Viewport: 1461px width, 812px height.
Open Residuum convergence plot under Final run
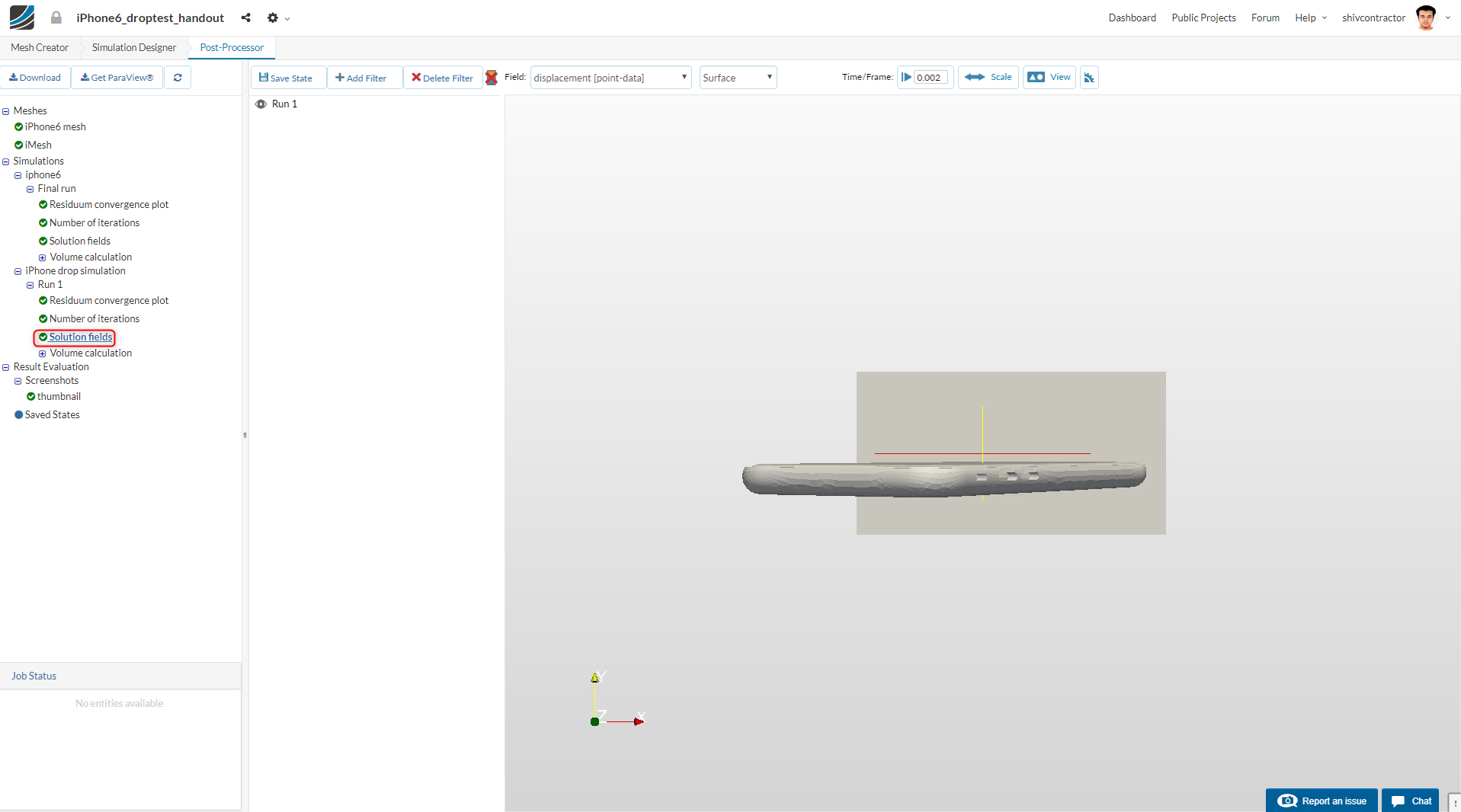pos(109,205)
